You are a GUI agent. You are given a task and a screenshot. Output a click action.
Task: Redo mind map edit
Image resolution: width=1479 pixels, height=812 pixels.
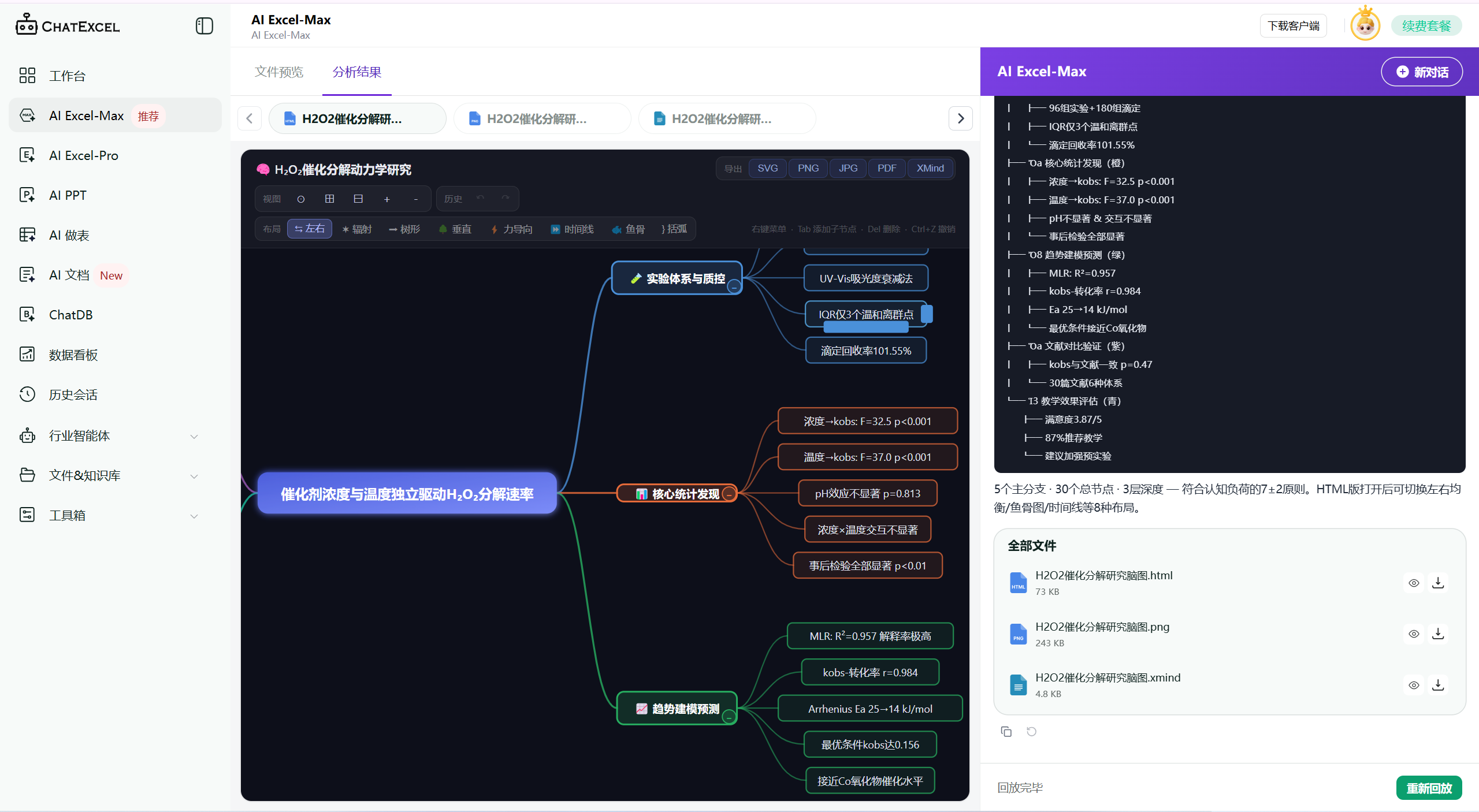[506, 199]
